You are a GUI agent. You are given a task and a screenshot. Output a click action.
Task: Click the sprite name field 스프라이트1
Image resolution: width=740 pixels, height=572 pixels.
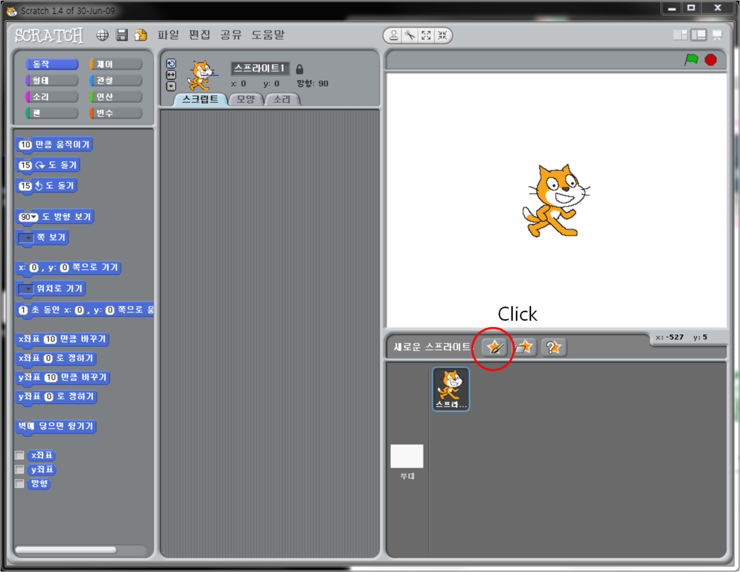click(260, 68)
